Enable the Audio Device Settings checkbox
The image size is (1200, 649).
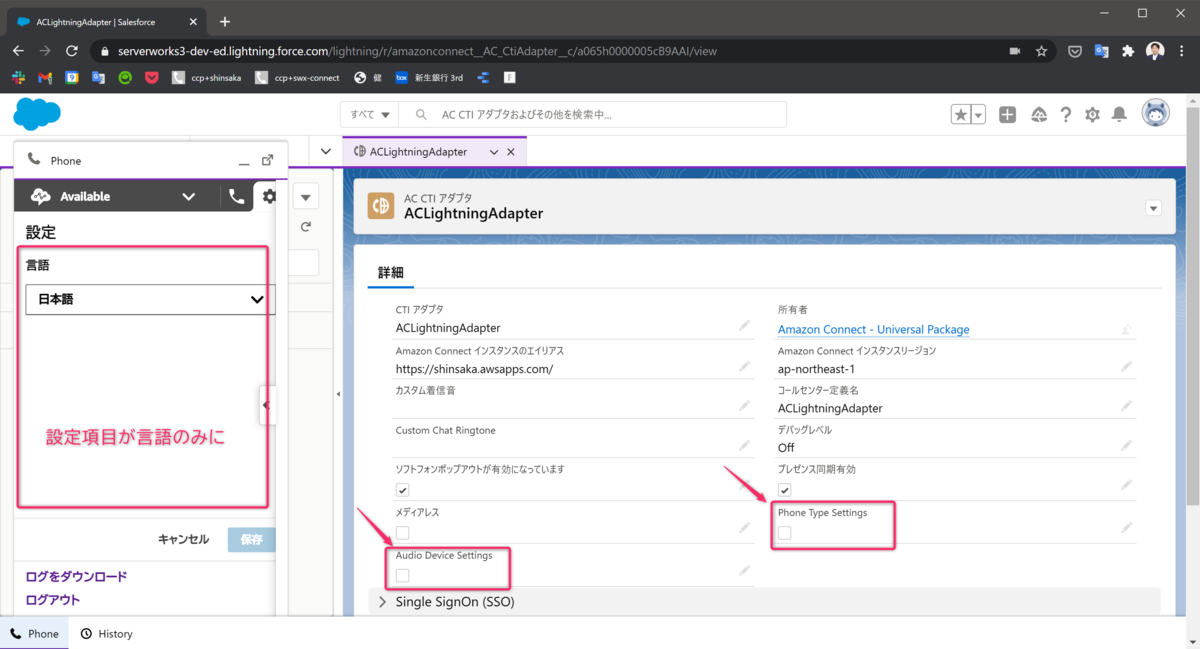coord(402,575)
